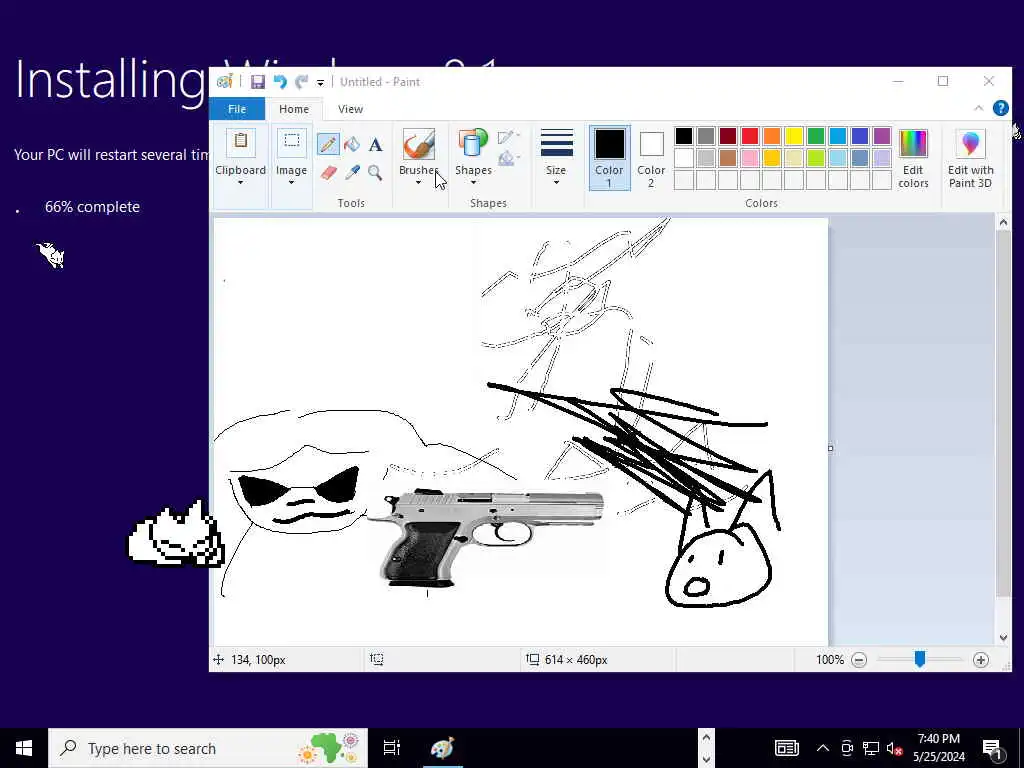Show hidden tray icons chevron
The height and width of the screenshot is (768, 1024).
click(823, 748)
